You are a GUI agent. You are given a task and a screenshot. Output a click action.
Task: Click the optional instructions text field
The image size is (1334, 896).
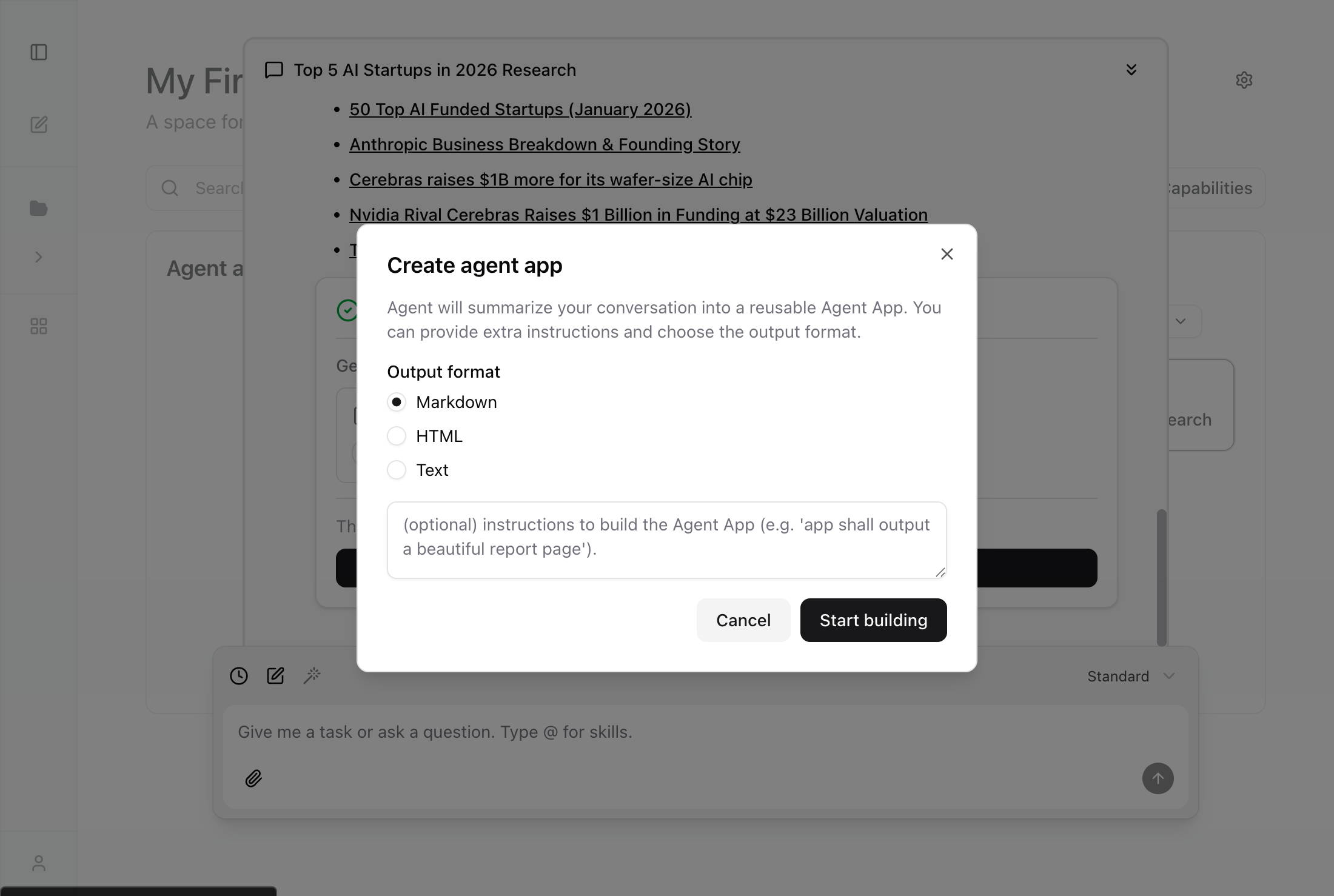666,540
